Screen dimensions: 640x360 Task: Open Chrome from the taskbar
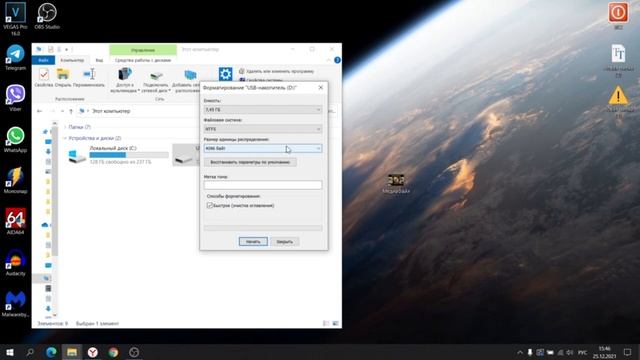[x=113, y=352]
